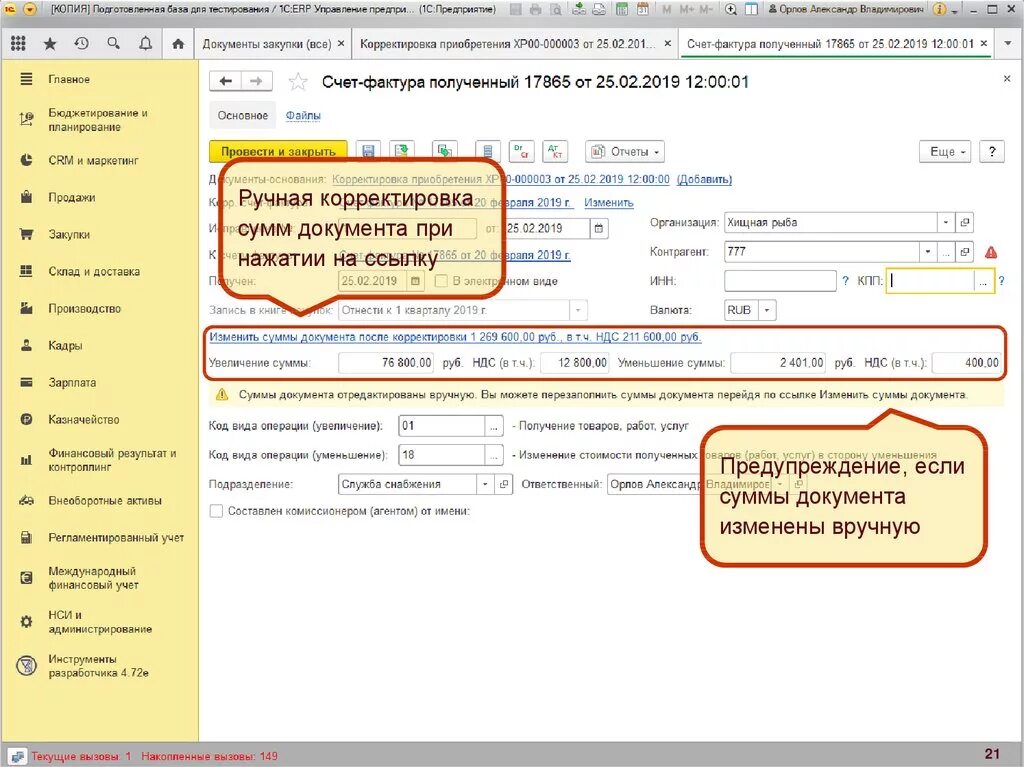1024x767 pixels.
Task: Select the Основное form tab
Action: coord(242,116)
